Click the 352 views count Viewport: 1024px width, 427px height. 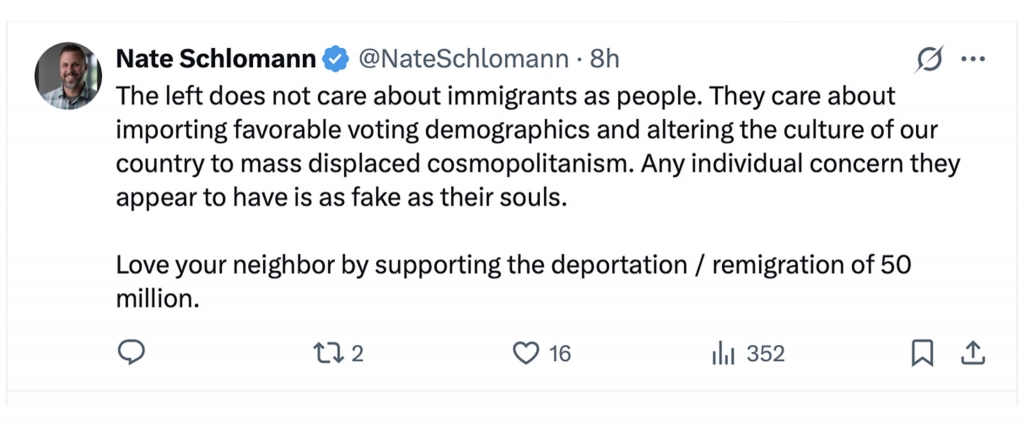tap(766, 353)
